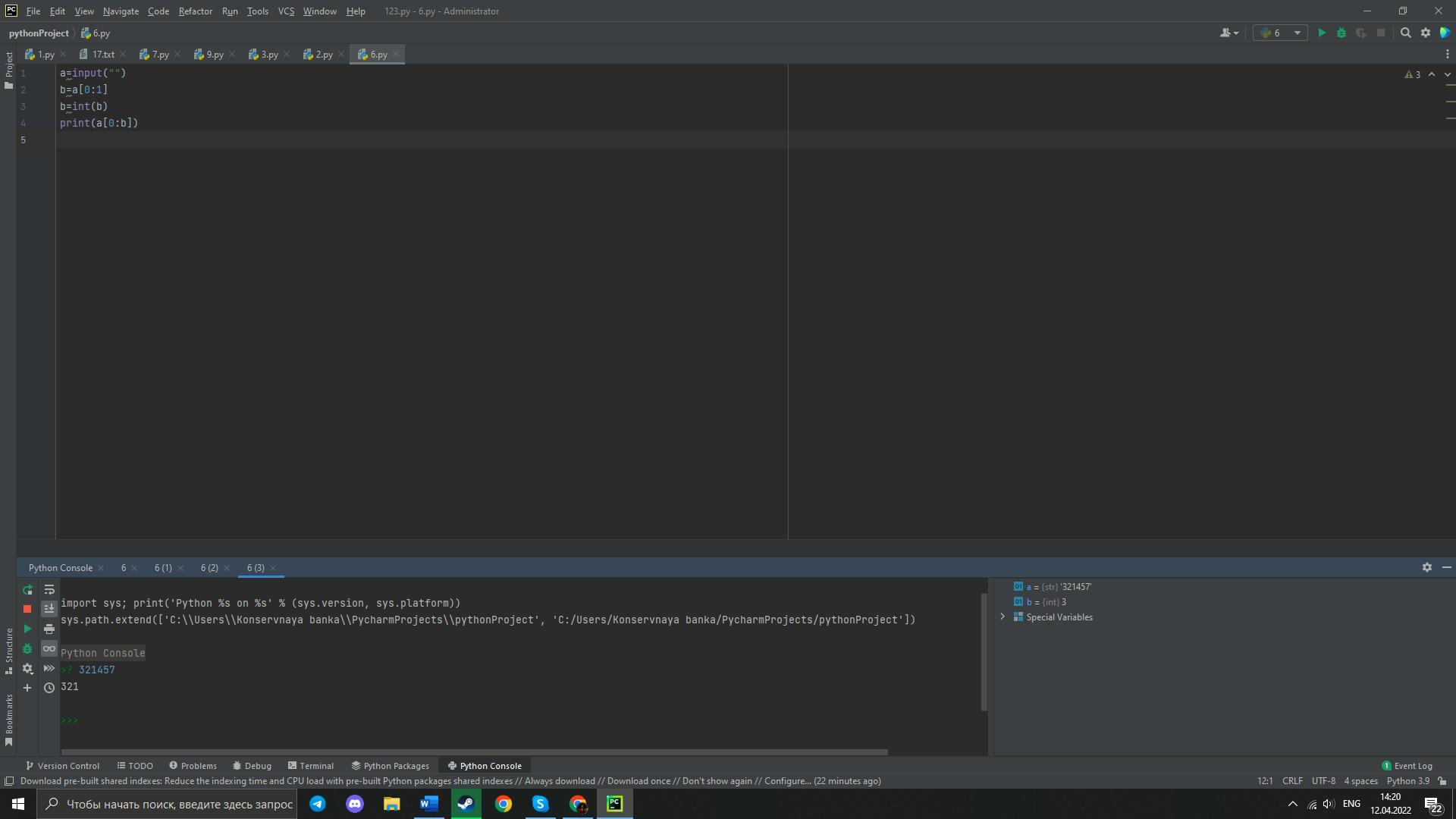The height and width of the screenshot is (819, 1456).
Task: Go to line position 12:1 indicator
Action: (1265, 780)
